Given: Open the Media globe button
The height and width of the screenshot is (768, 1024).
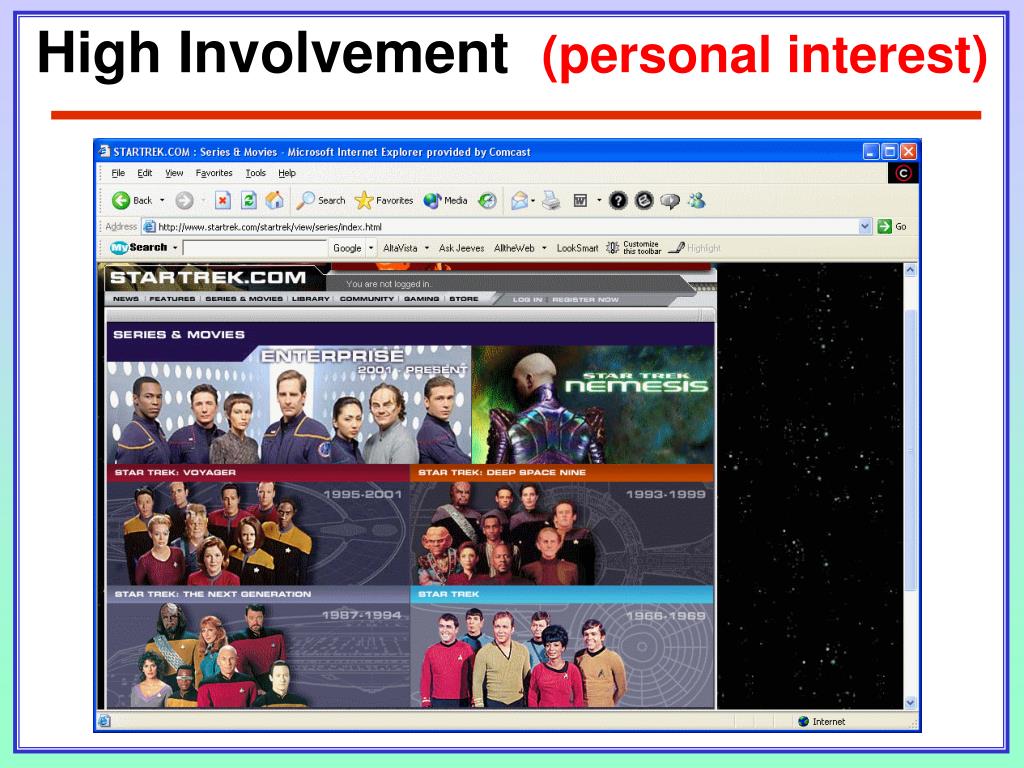Looking at the screenshot, I should 432,200.
